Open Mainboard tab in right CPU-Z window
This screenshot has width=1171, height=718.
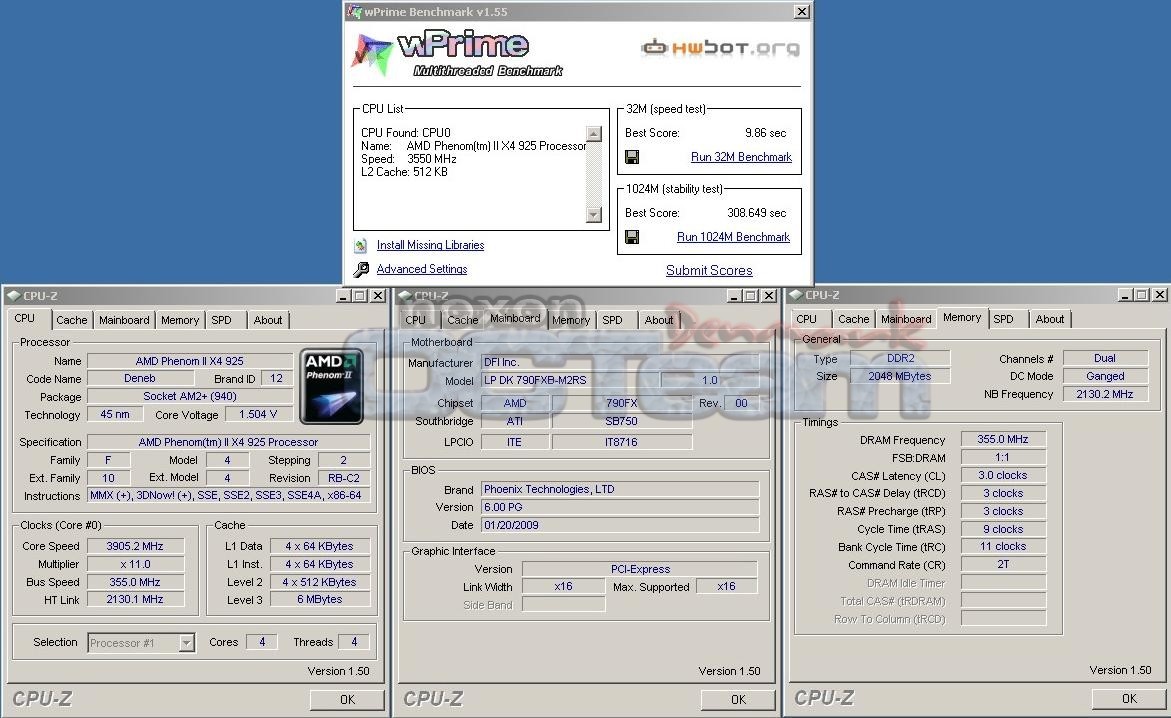pyautogui.click(x=906, y=319)
